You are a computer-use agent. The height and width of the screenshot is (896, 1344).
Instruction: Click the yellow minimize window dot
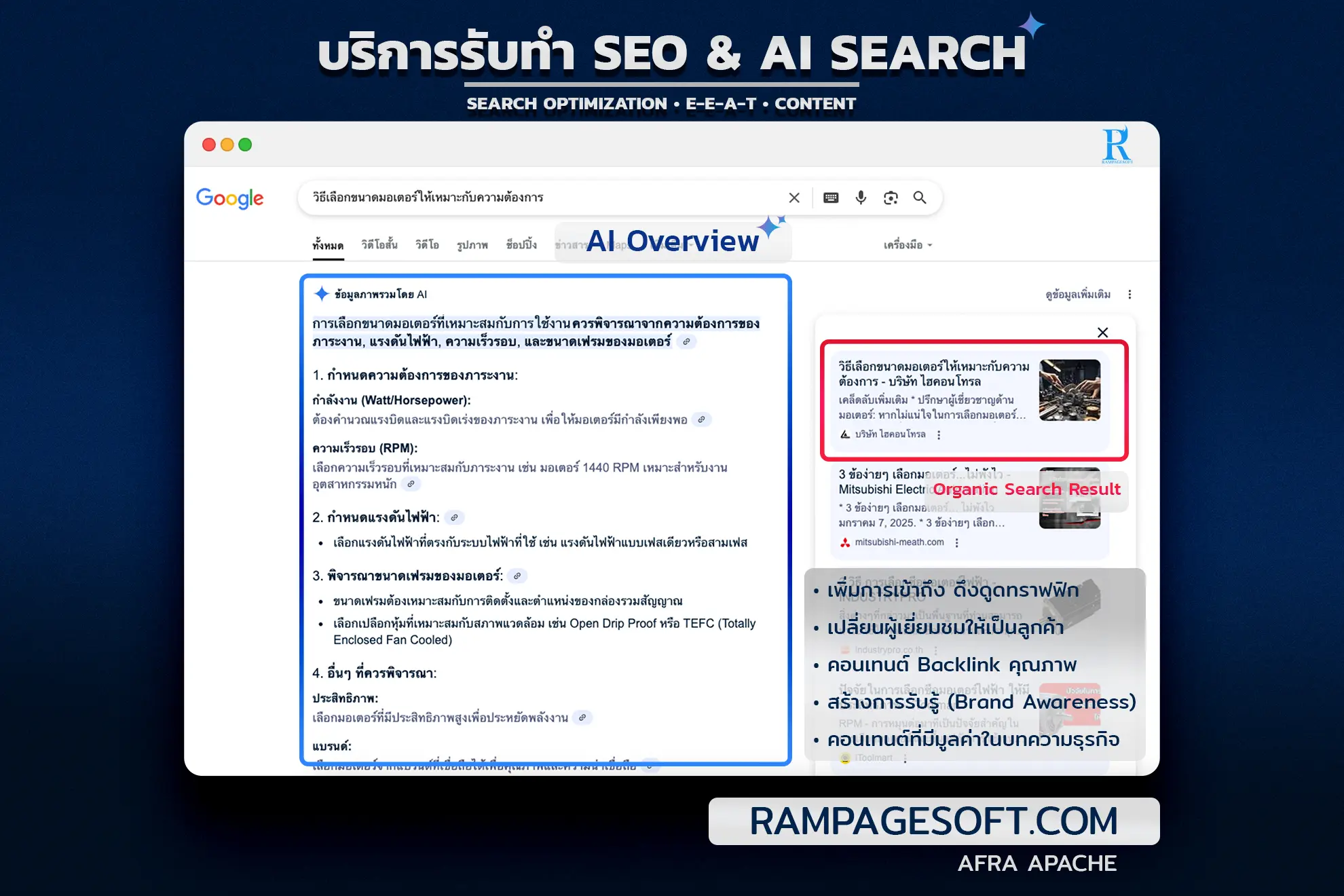[227, 145]
